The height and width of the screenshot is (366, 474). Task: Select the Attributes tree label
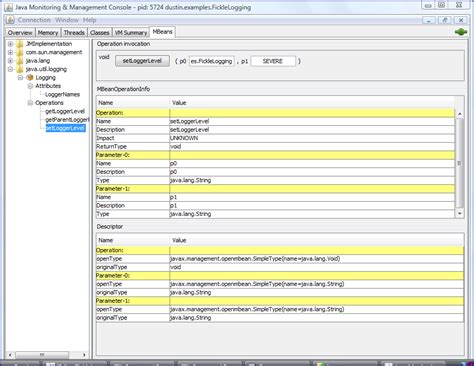click(48, 86)
